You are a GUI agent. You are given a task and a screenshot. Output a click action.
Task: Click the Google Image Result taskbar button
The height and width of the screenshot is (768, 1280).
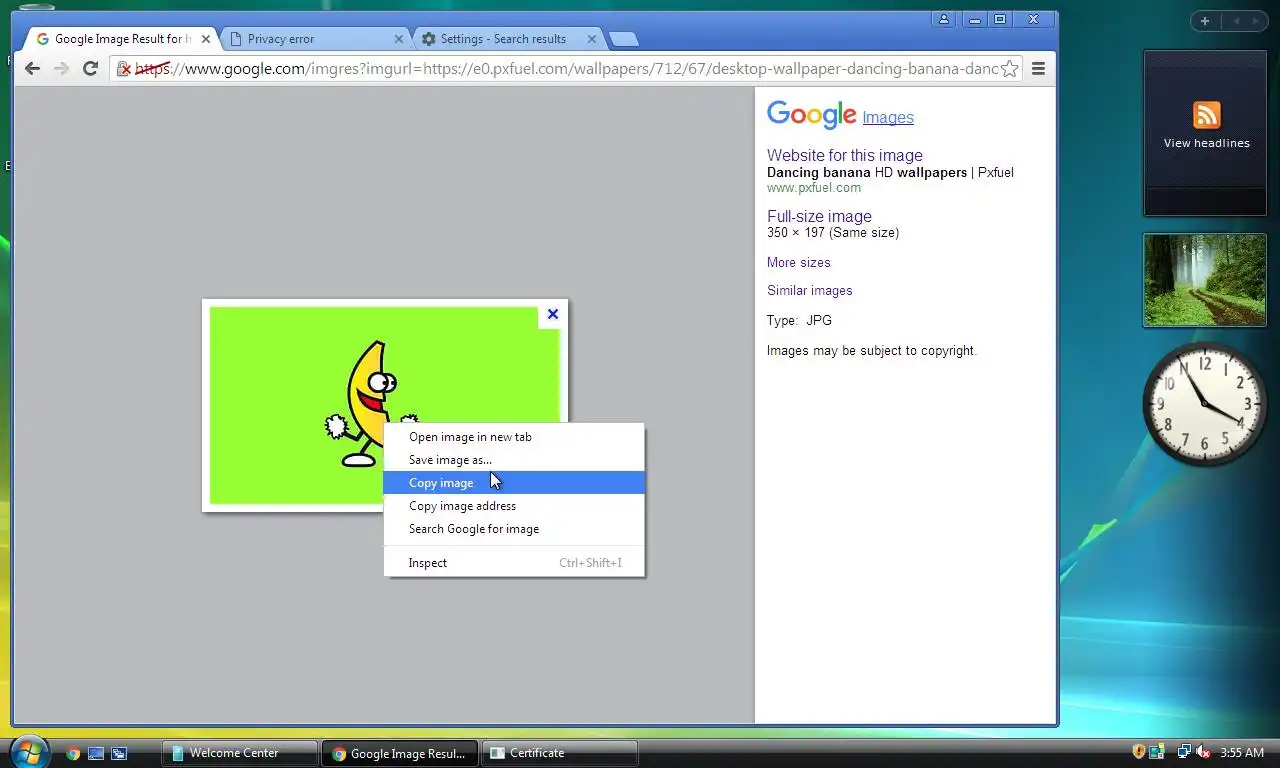click(400, 753)
